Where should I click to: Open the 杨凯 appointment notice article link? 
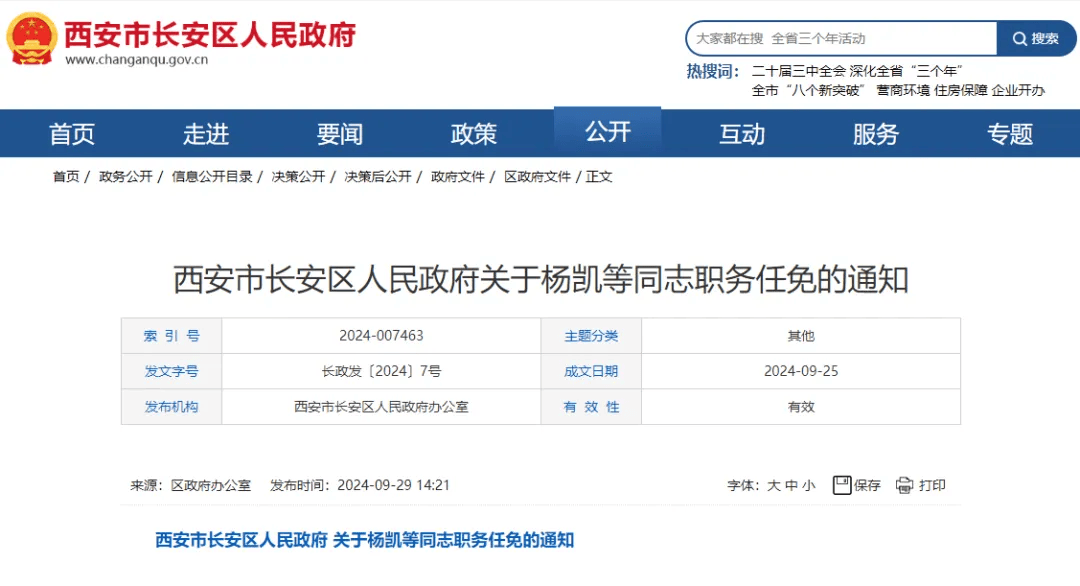[x=365, y=540]
